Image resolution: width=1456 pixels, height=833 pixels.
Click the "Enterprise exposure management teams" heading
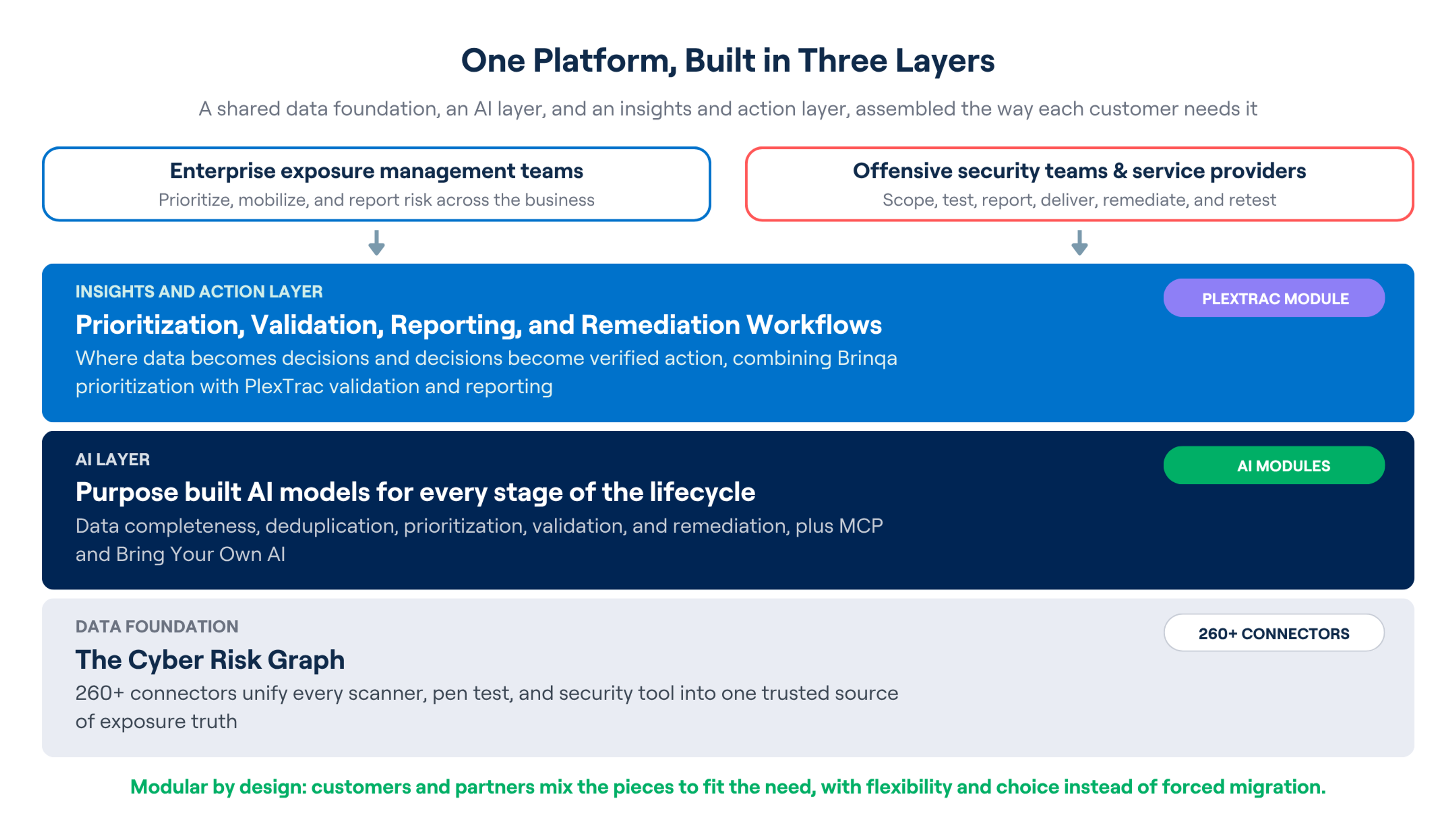coord(377,171)
